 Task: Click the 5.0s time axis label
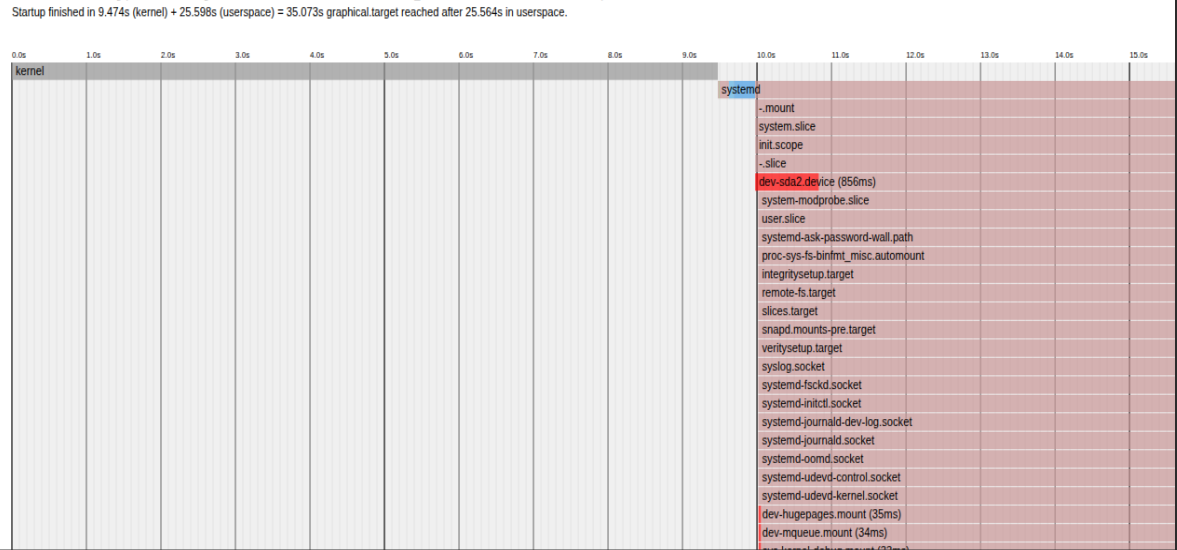391,56
